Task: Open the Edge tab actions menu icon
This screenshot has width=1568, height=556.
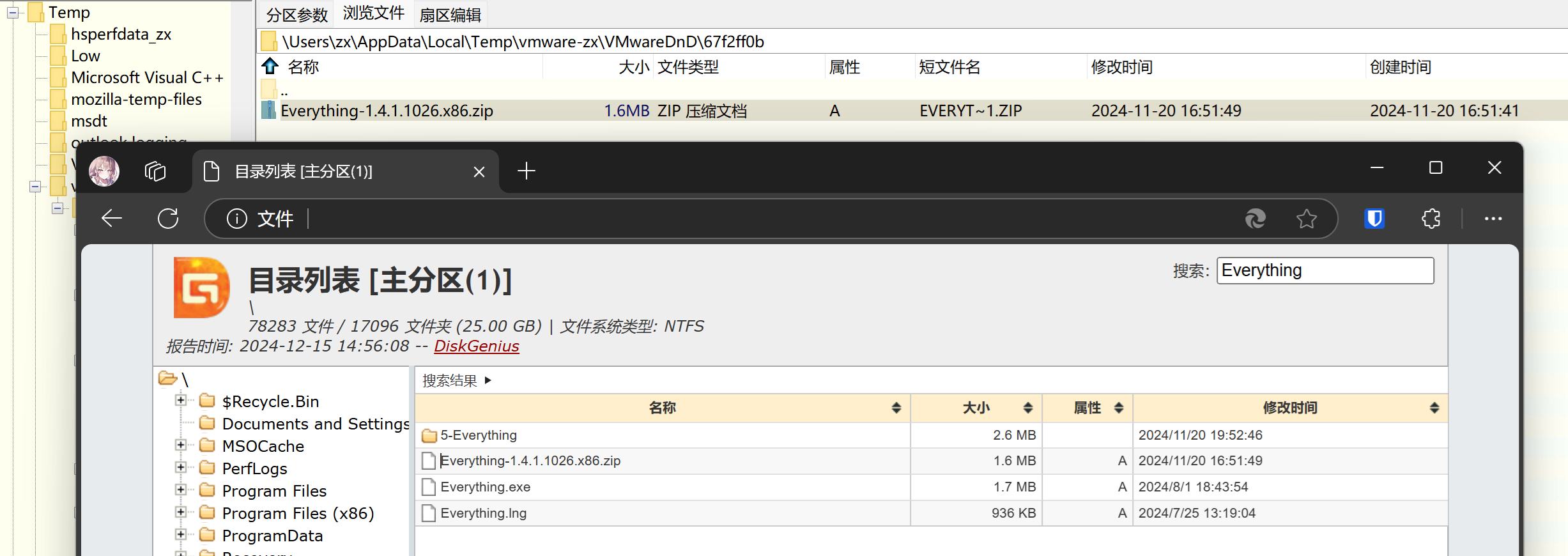Action: point(155,171)
